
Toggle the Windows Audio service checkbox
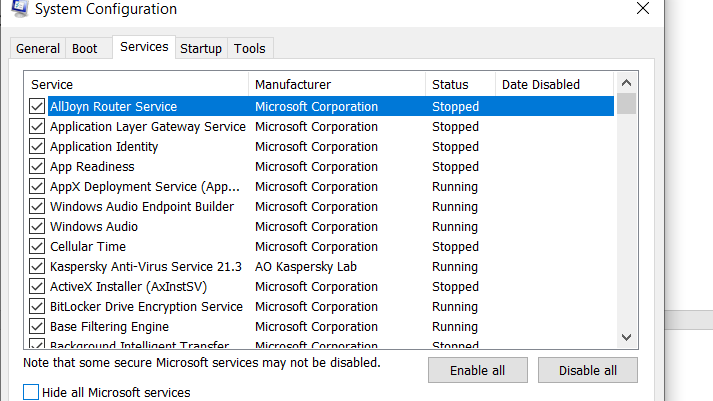click(37, 226)
